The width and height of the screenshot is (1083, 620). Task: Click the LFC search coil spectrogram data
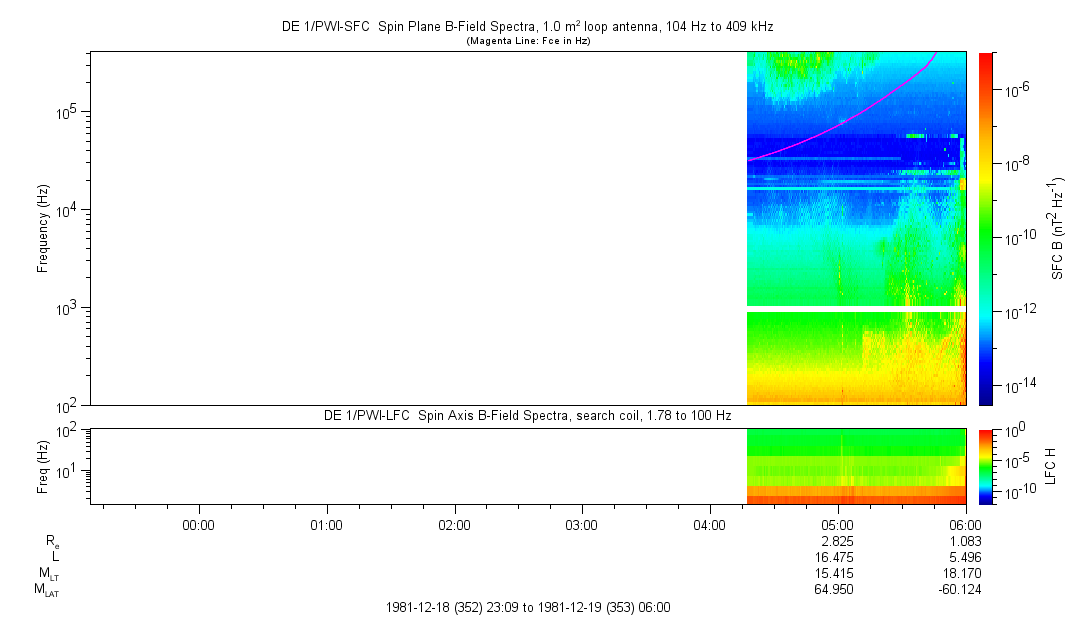[x=855, y=466]
